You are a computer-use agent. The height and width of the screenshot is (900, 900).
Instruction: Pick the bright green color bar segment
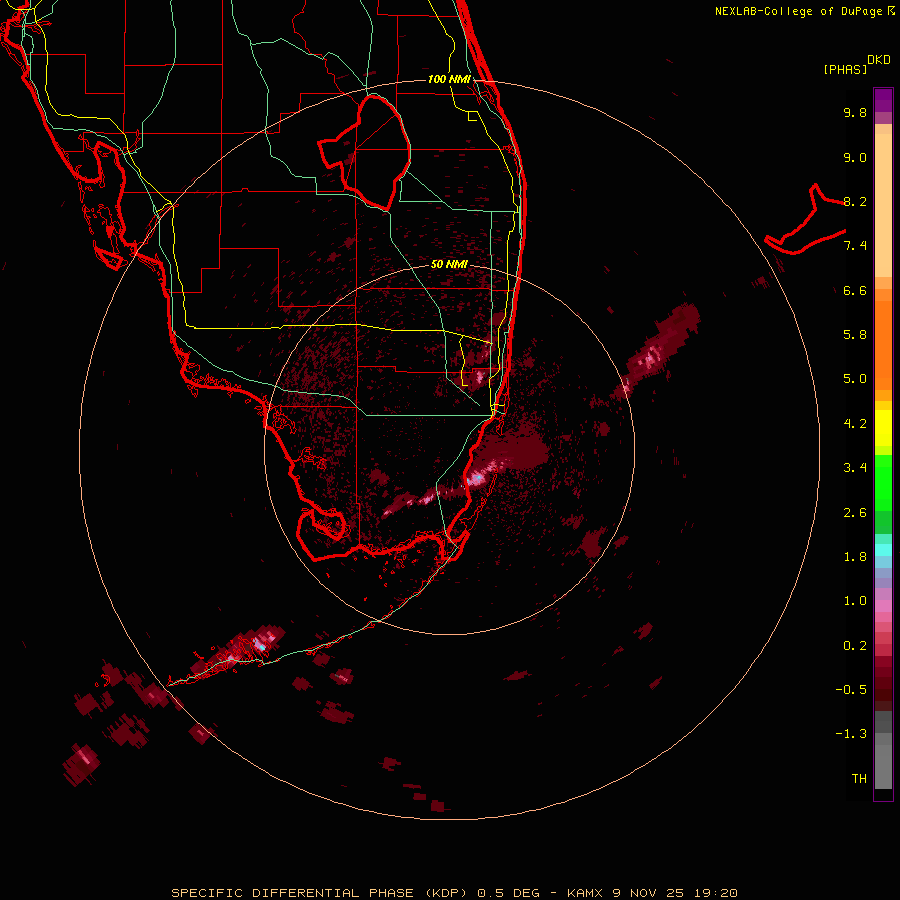coord(883,483)
